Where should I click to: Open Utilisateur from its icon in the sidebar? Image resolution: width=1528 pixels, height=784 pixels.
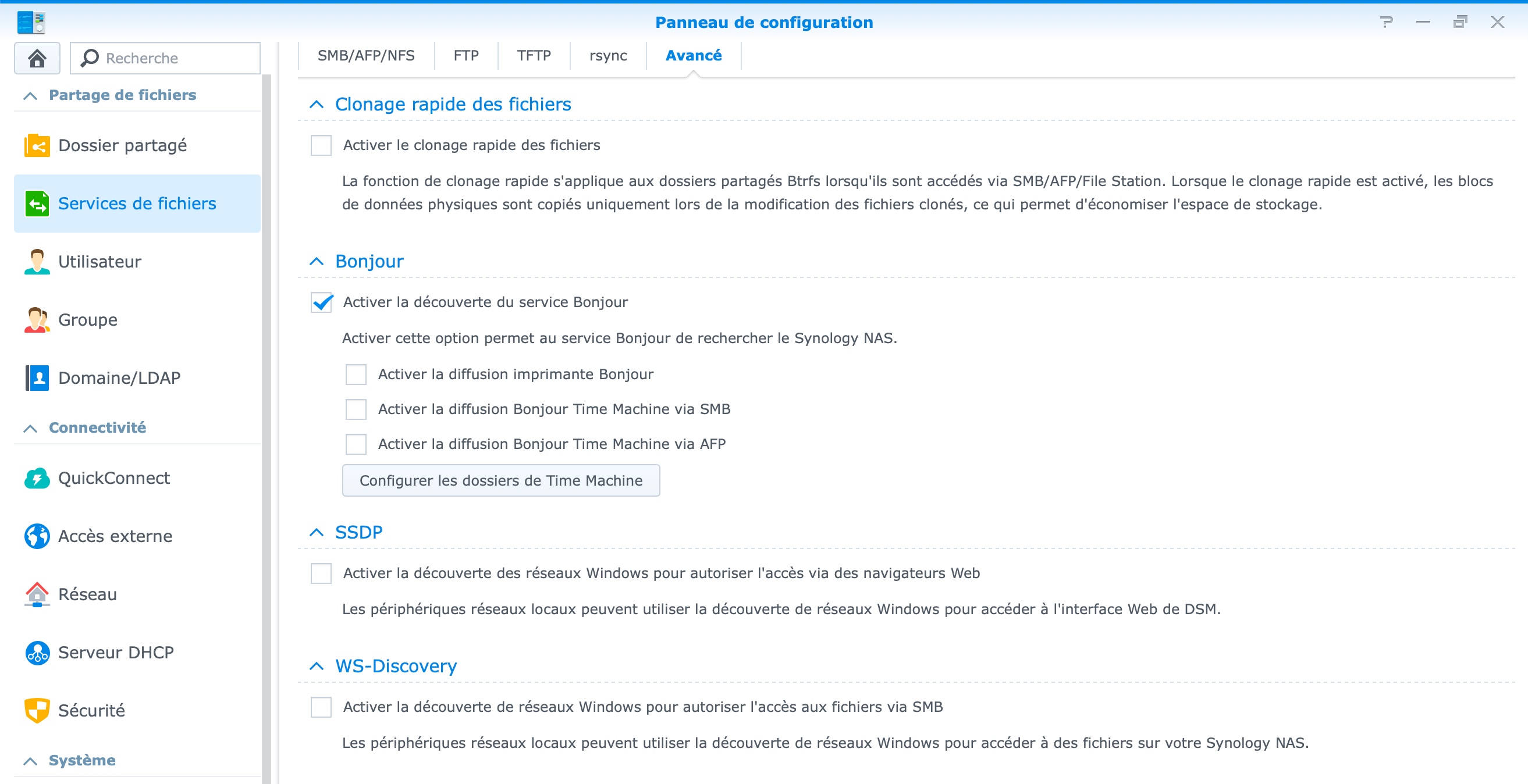point(37,262)
